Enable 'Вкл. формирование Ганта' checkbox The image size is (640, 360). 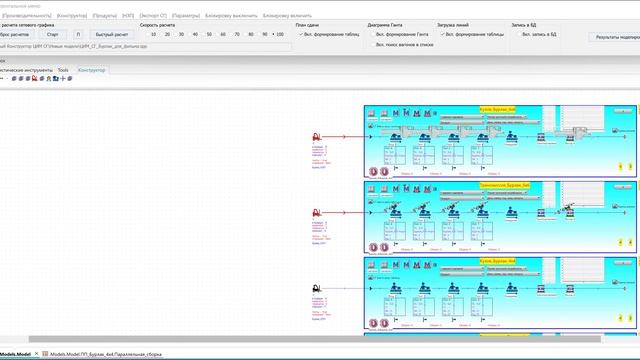[x=400, y=35]
